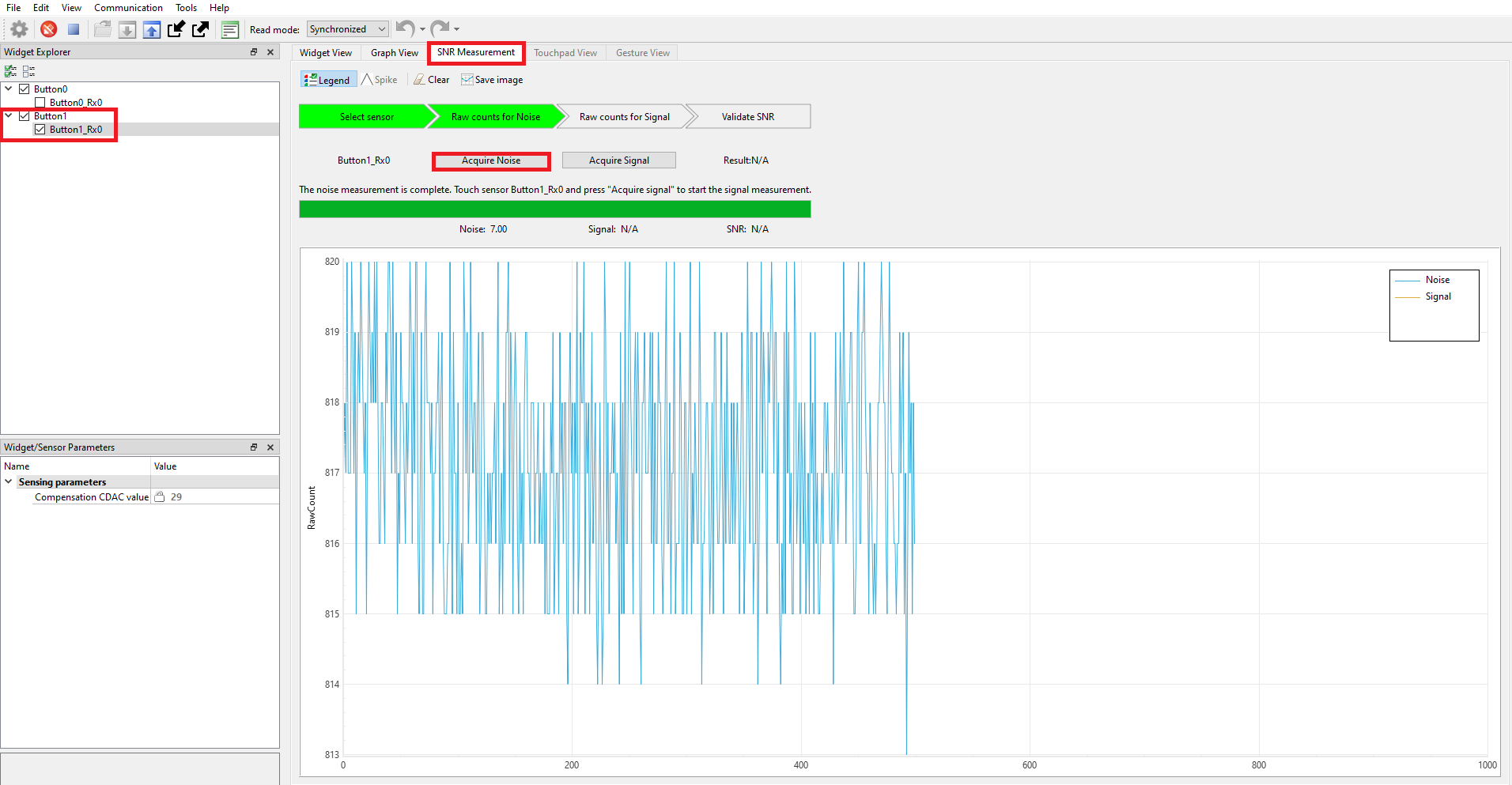Close the Widget Explorer panel
The image size is (1512, 785).
pos(270,52)
